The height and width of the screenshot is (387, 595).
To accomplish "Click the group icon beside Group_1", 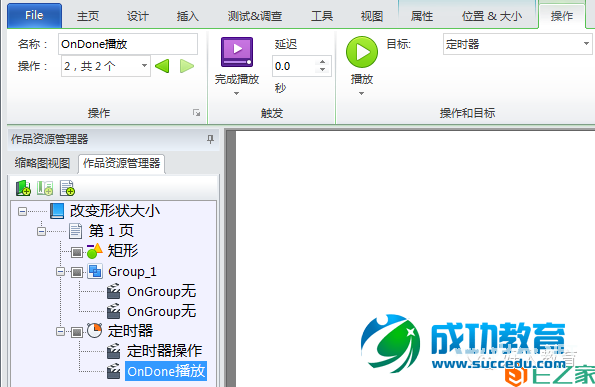I will tap(95, 271).
